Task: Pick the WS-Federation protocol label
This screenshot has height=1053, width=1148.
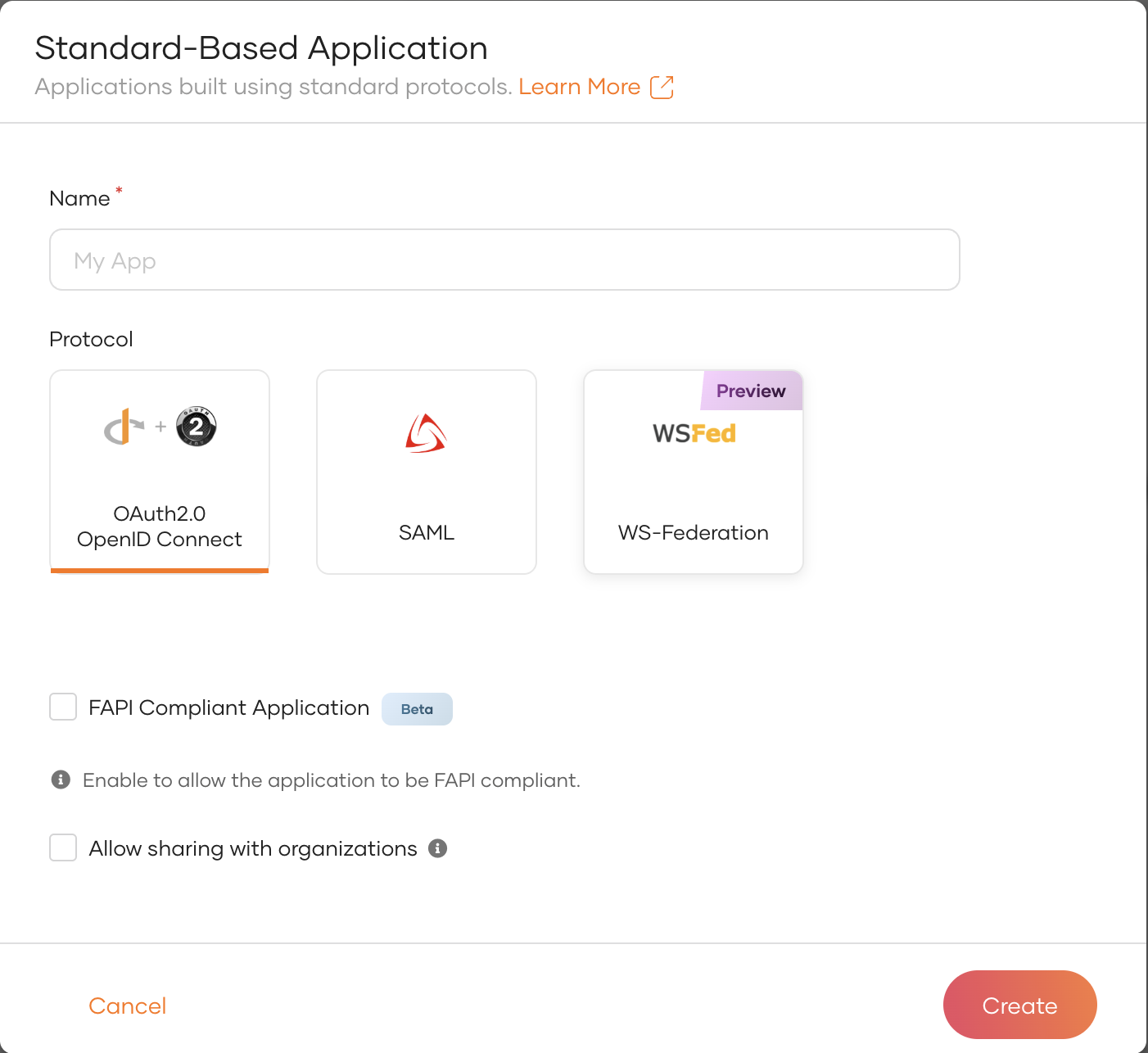Action: click(x=693, y=532)
